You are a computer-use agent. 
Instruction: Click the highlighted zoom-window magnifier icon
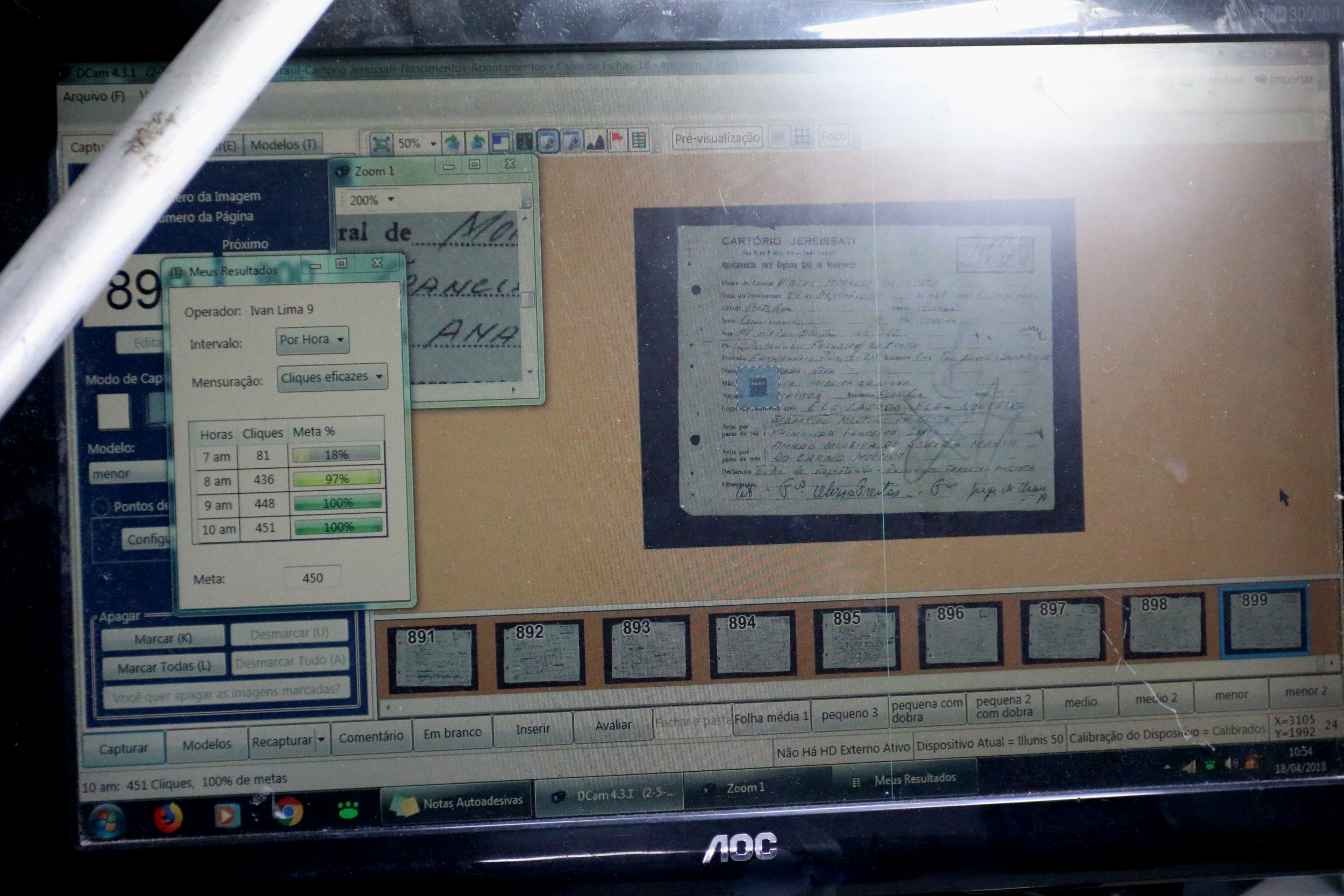pos(548,141)
